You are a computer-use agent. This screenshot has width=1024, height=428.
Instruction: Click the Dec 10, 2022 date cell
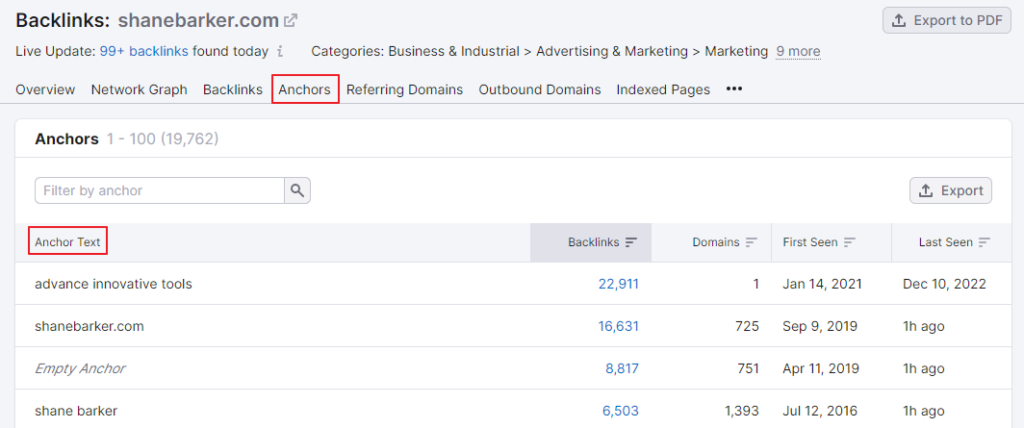(944, 284)
